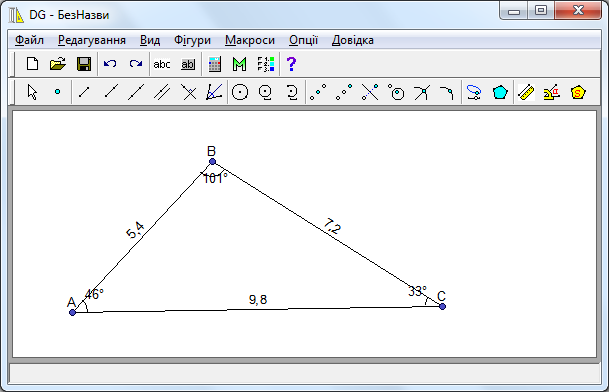This screenshot has width=609, height=392.
Task: Select the Circle by radius tool
Action: [x=266, y=92]
